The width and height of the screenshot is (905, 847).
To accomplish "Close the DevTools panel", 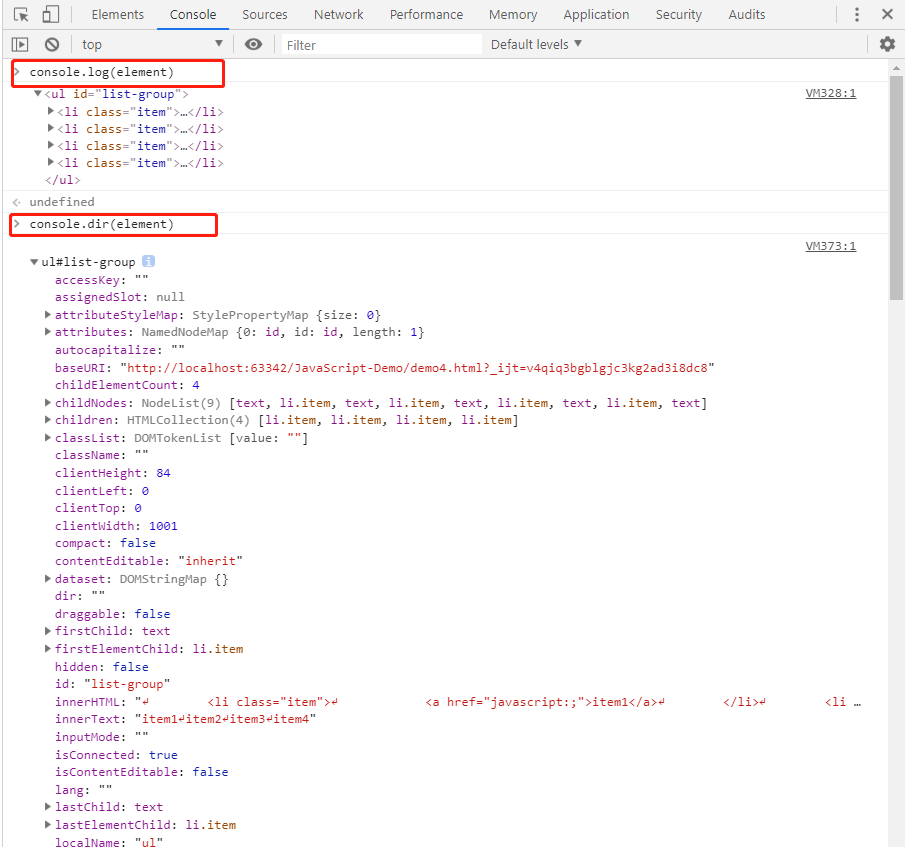I will point(887,15).
